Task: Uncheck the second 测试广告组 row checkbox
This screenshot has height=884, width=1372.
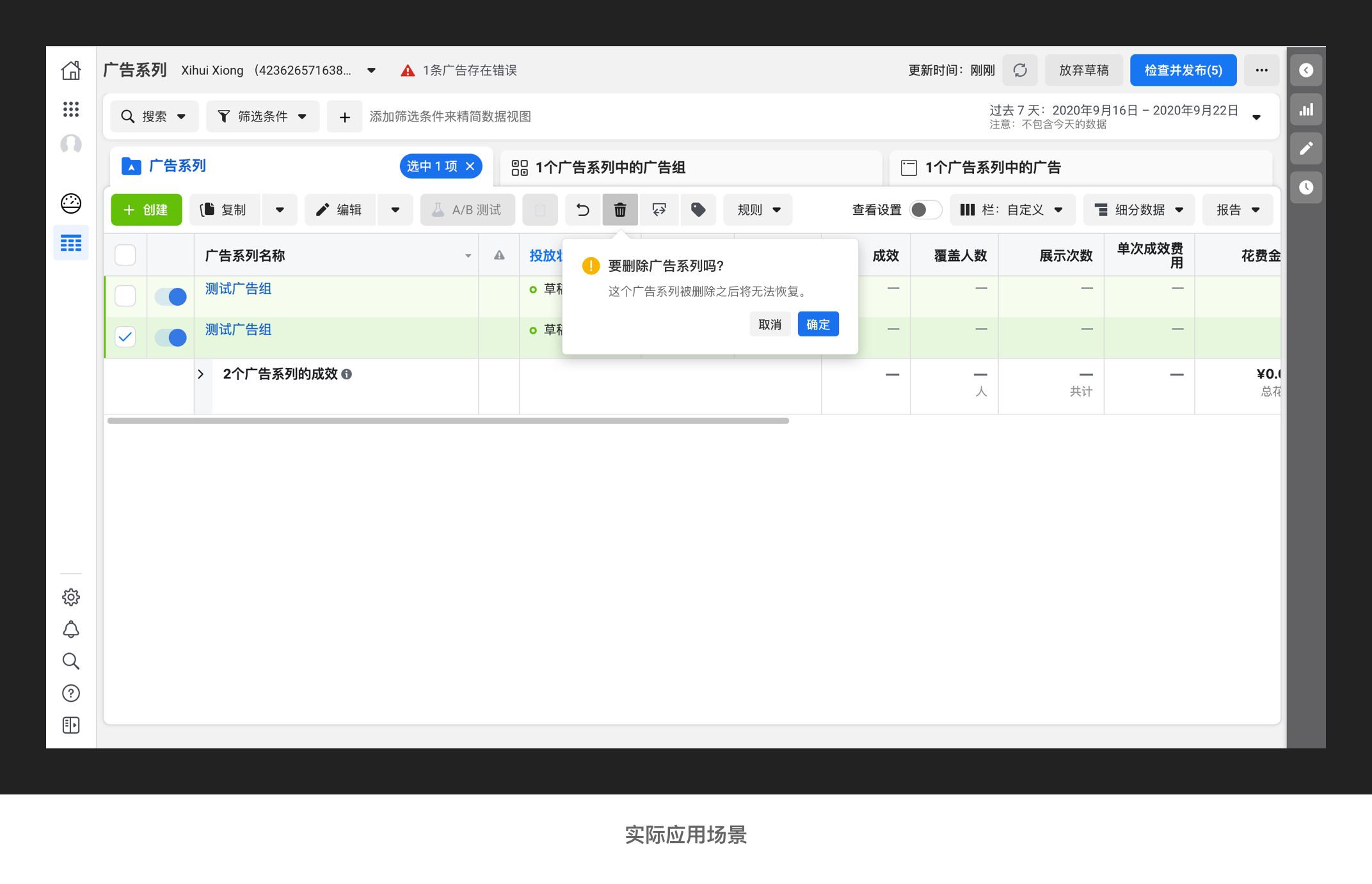Action: pos(125,336)
